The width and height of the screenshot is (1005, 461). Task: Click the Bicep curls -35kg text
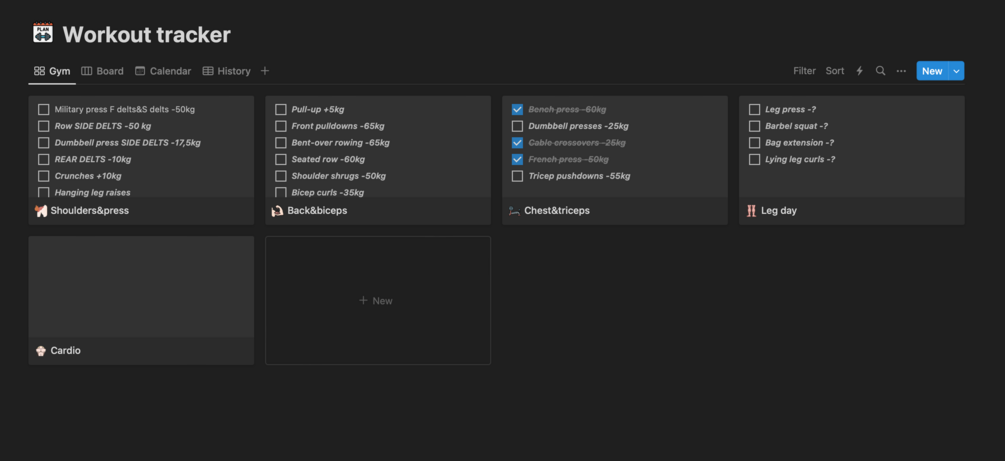(x=328, y=192)
